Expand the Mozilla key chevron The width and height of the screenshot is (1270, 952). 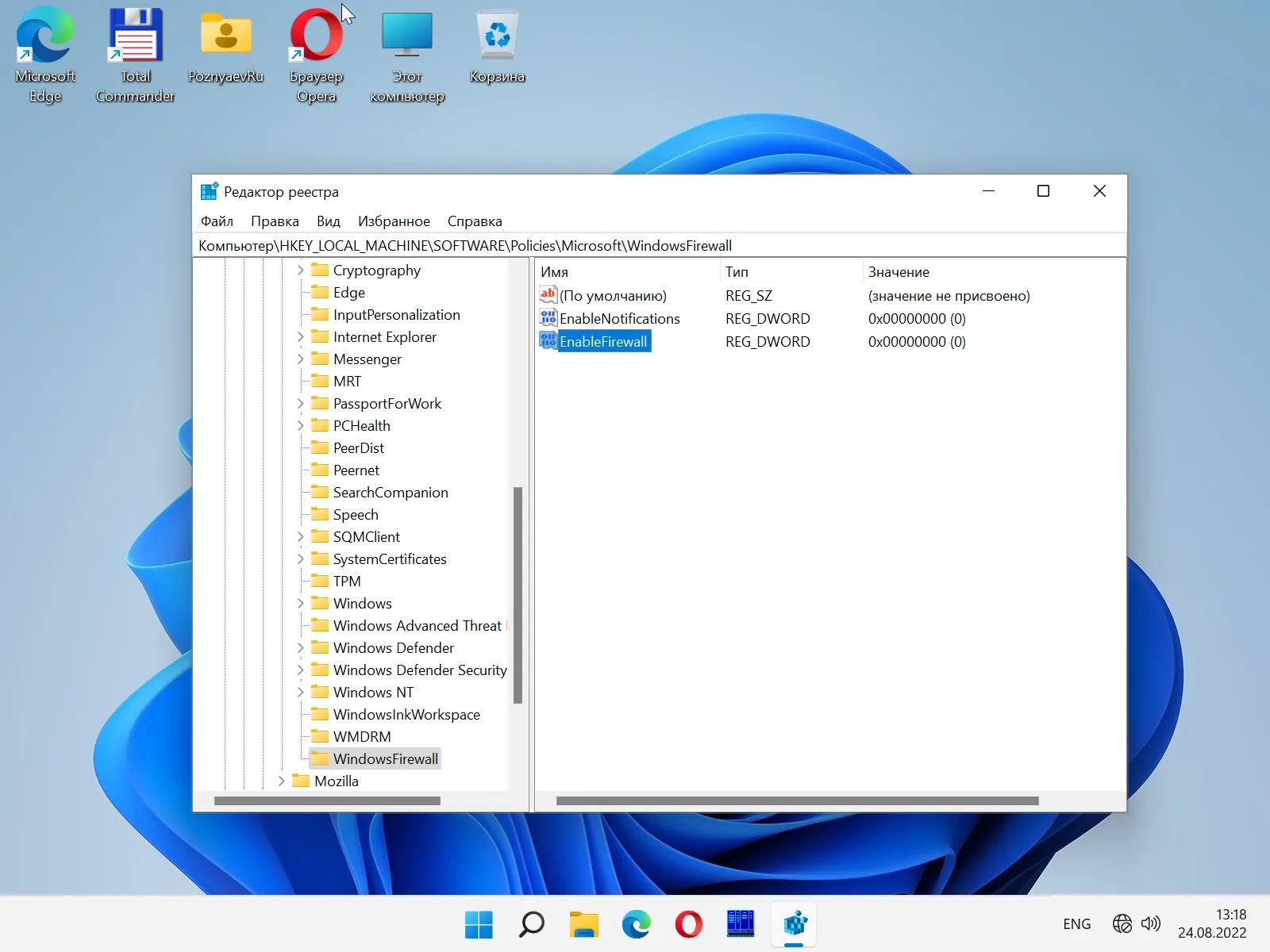[x=281, y=781]
